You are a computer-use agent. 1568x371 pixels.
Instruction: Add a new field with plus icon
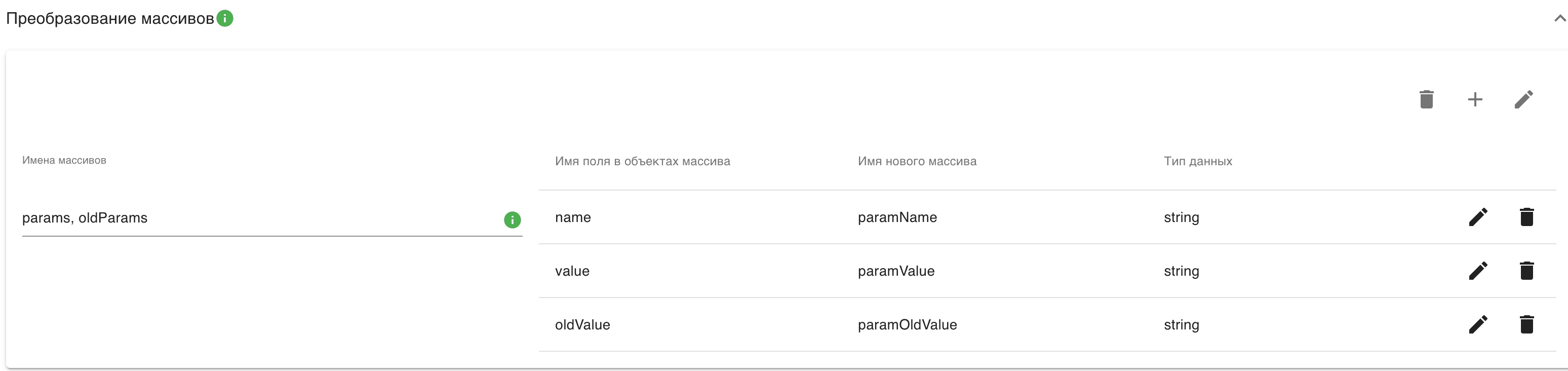1475,99
